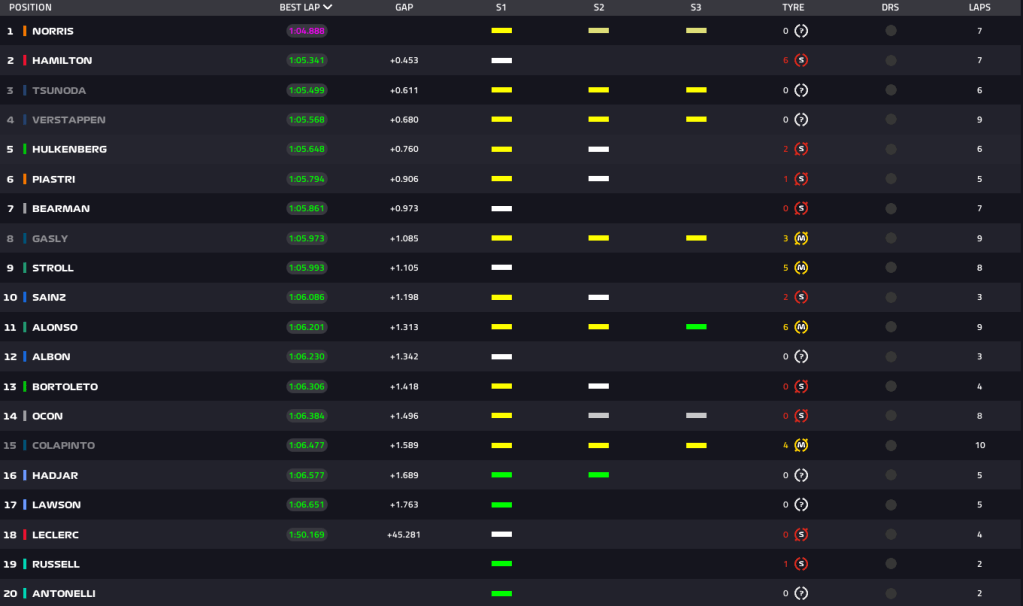Click Norris's yellow S1 sector bar
The width and height of the screenshot is (1023, 606).
click(502, 31)
